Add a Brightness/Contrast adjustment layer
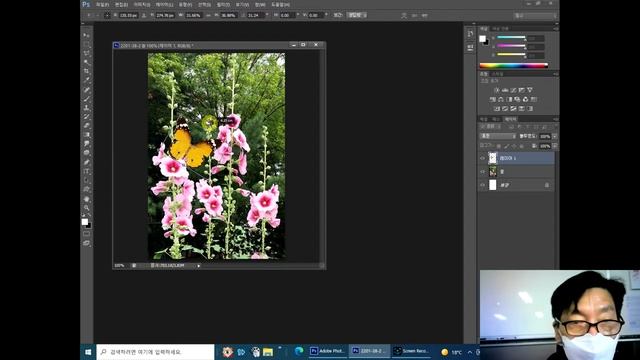Viewport: 640px width, 360px height. coord(497,90)
